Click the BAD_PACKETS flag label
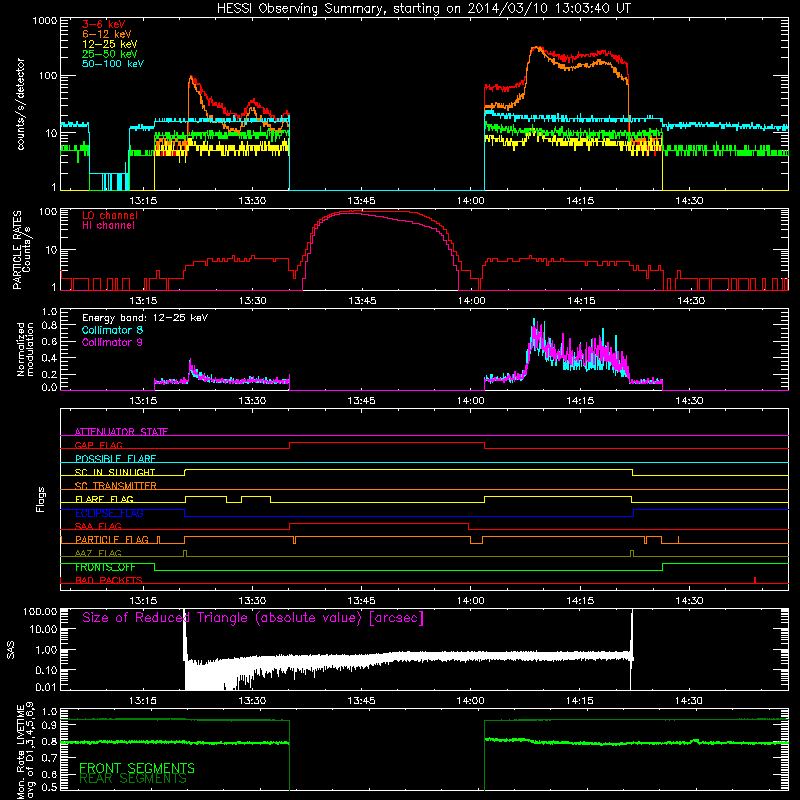800x800 pixels. pos(109,580)
